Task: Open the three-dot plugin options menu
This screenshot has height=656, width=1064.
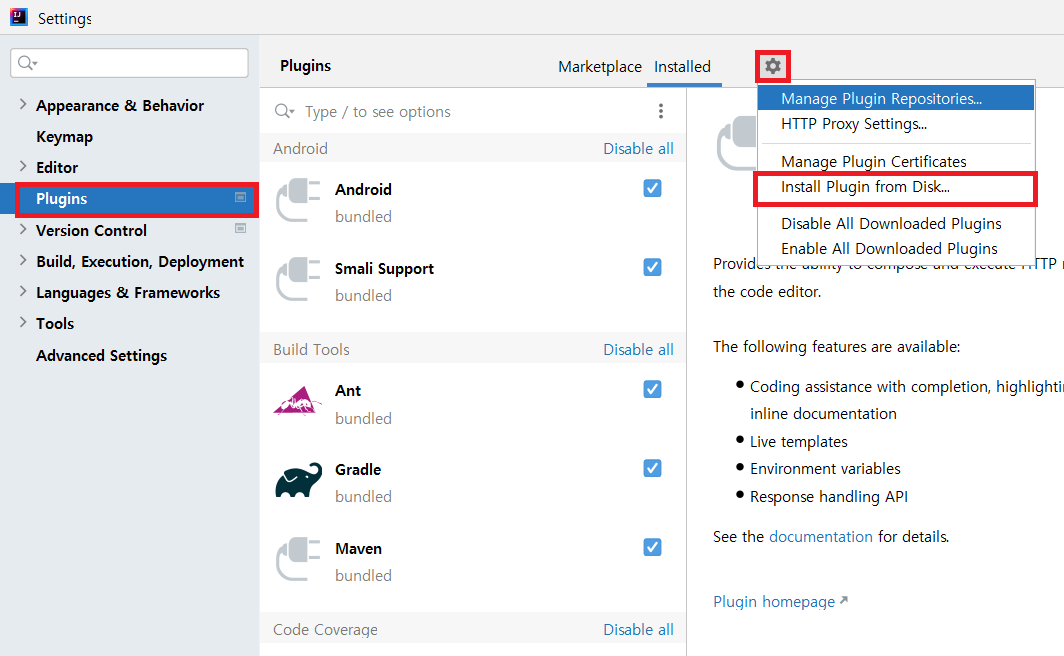Action: 661,111
